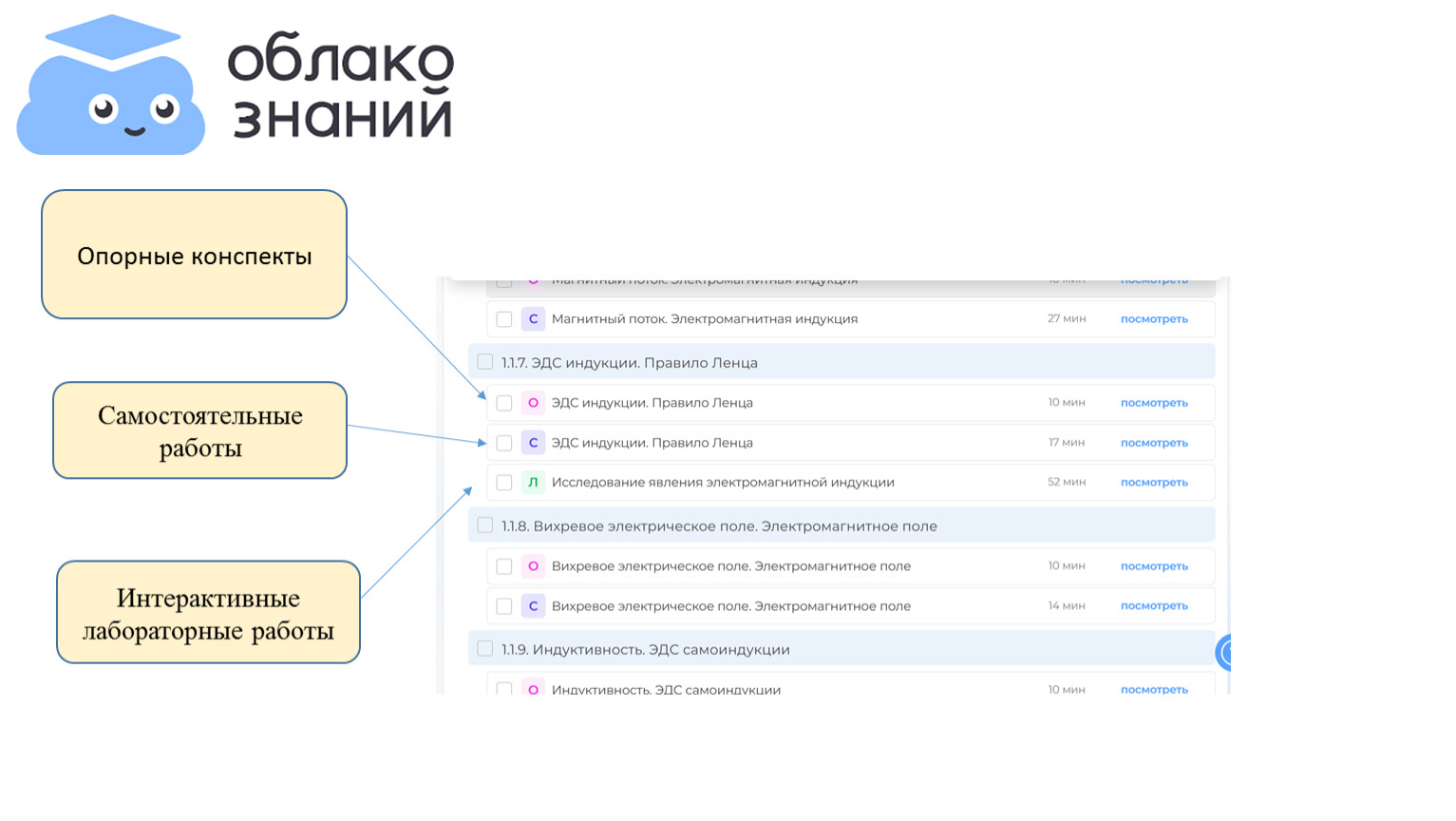
Task: Open the Вихревое электрическое поле 10 мин row title
Action: click(x=730, y=566)
